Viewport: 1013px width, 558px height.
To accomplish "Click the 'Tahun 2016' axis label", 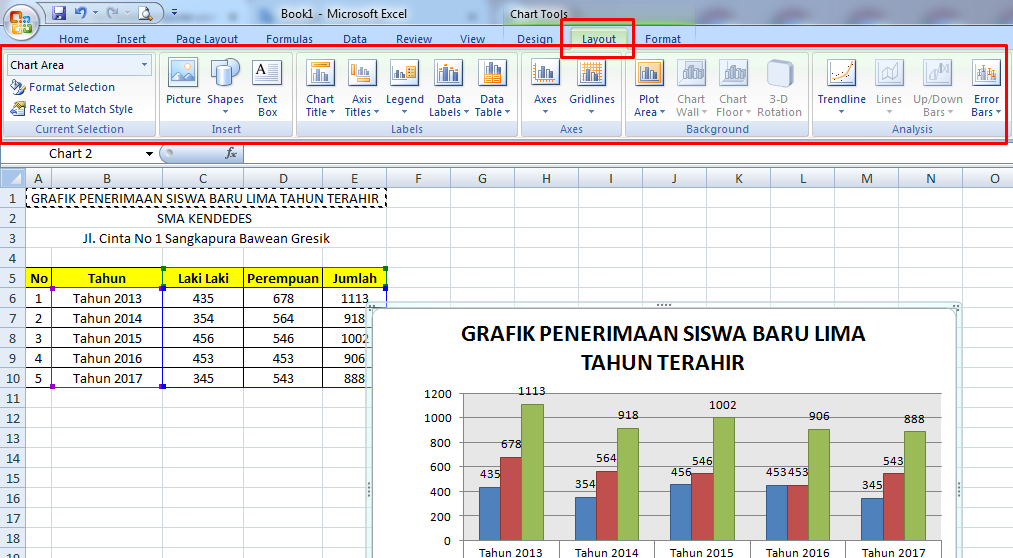I will tap(797, 552).
